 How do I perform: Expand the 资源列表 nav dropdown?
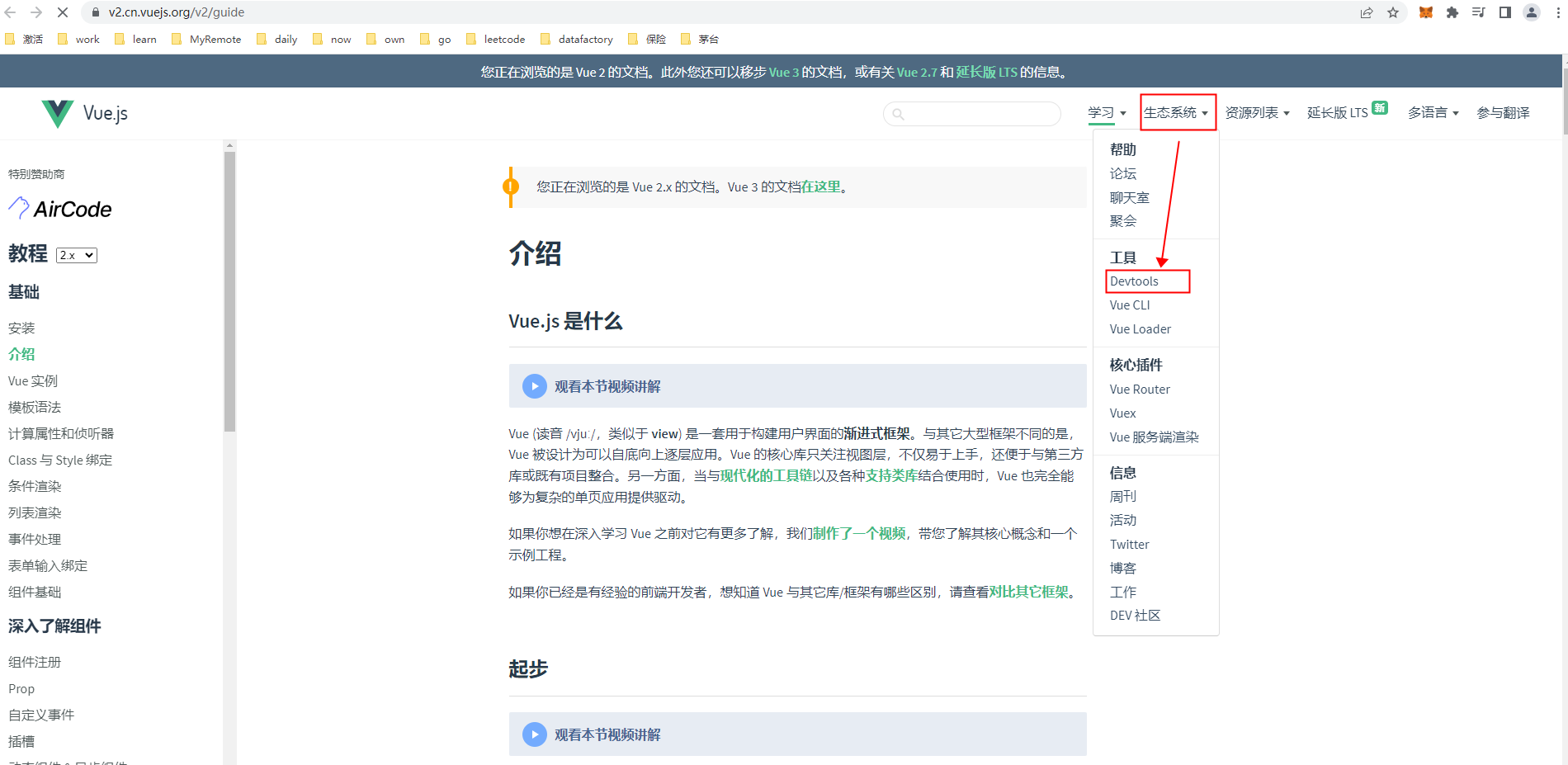tap(1257, 113)
